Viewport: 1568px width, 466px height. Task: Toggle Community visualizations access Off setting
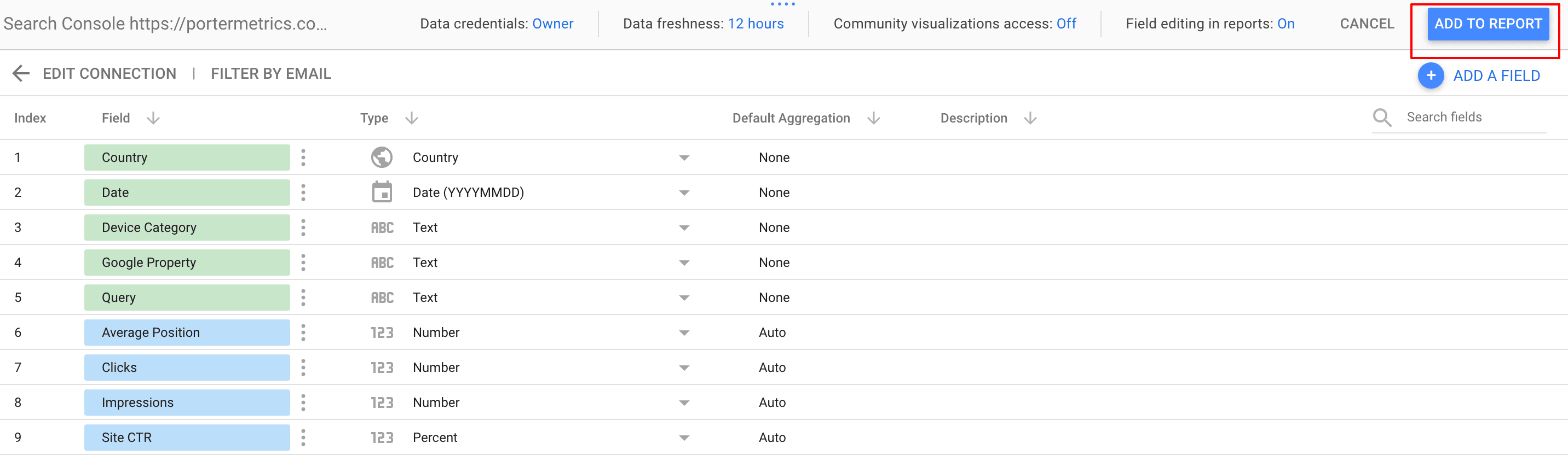coord(1066,24)
